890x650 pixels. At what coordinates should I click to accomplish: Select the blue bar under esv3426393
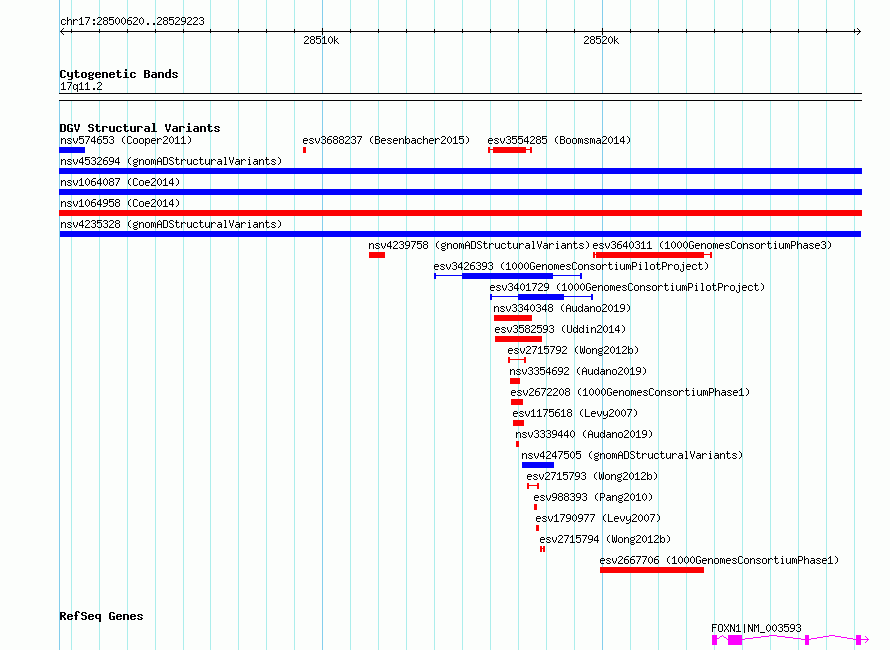507,276
